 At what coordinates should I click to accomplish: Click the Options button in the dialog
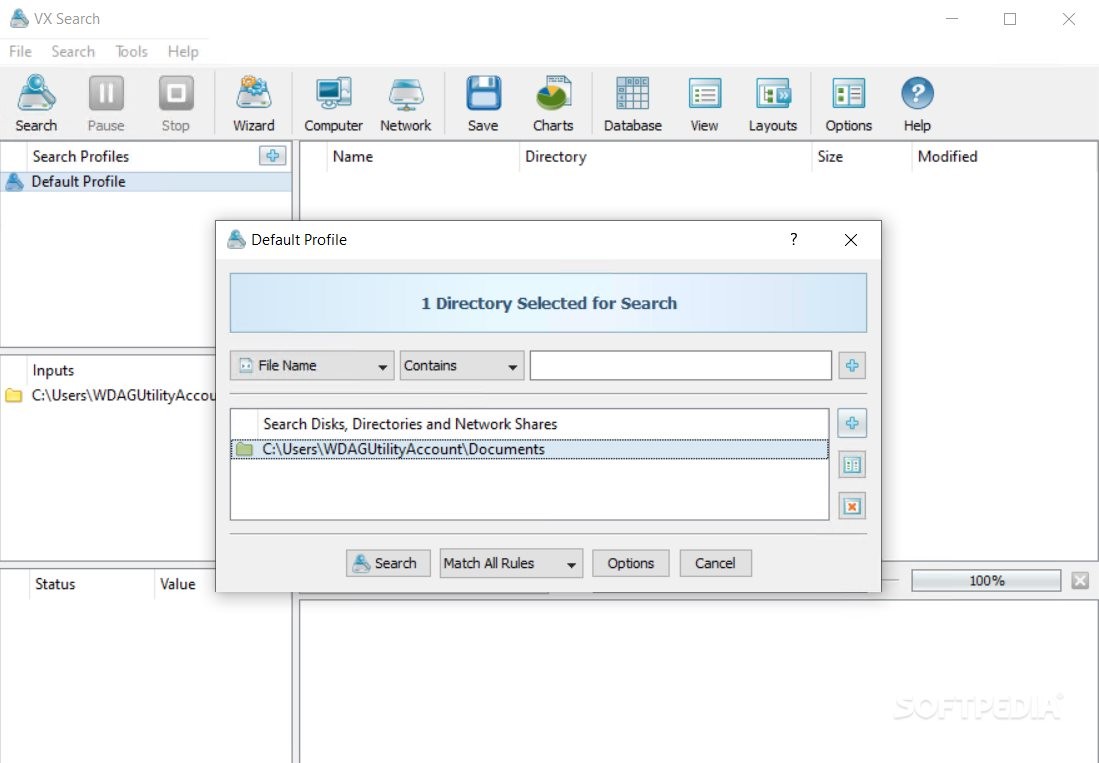pyautogui.click(x=631, y=563)
